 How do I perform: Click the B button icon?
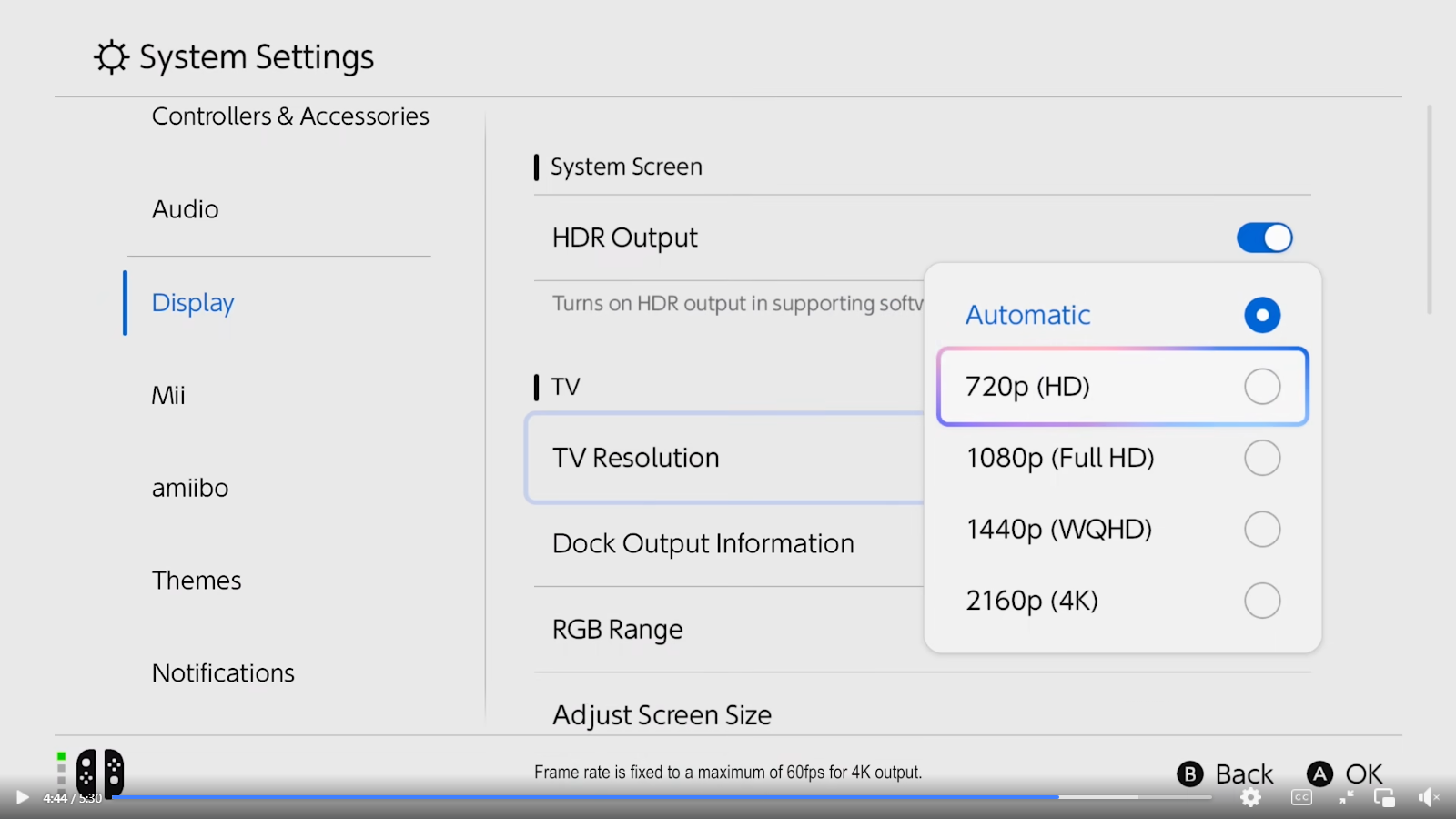pyautogui.click(x=1190, y=773)
